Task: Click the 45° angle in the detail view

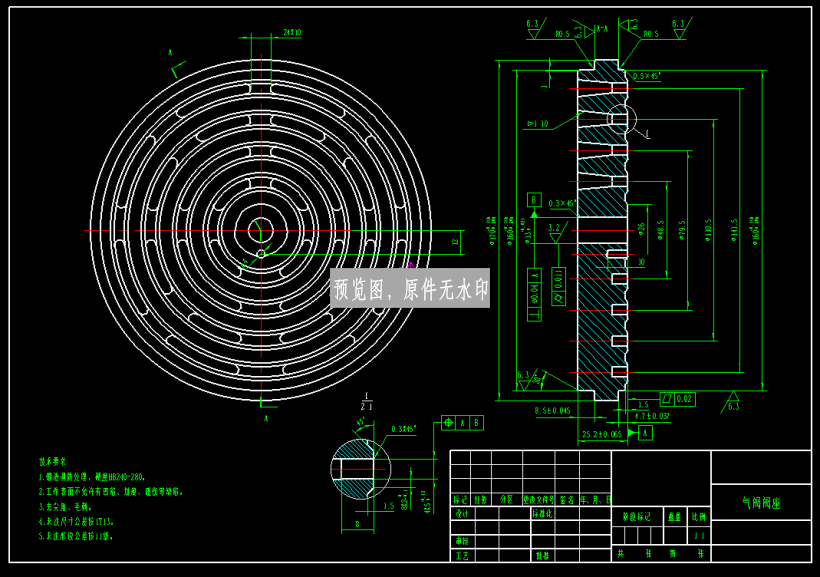Action: pos(361,422)
